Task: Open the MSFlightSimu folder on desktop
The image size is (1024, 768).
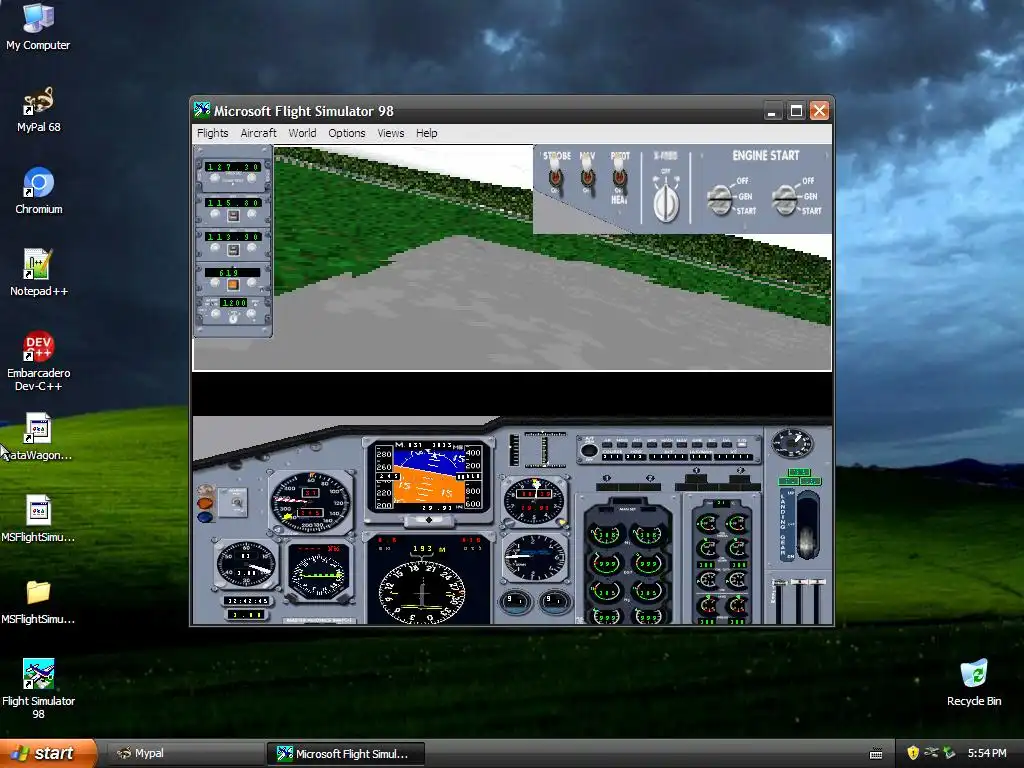Action: click(x=38, y=601)
